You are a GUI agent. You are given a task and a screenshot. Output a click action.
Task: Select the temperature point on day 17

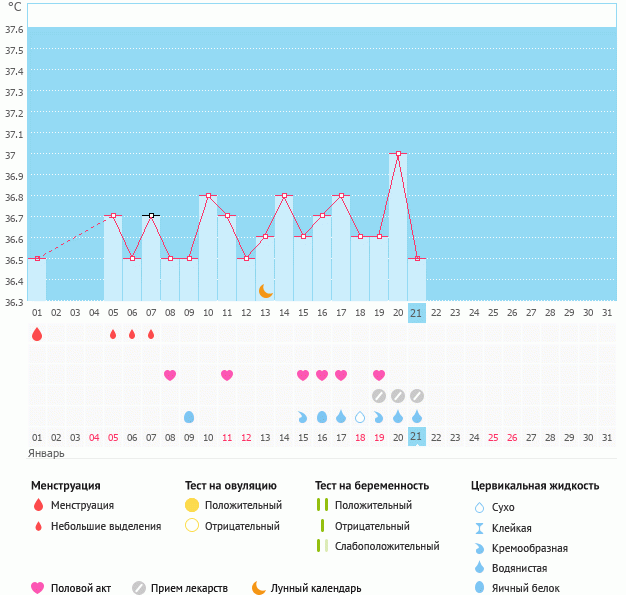tap(341, 196)
